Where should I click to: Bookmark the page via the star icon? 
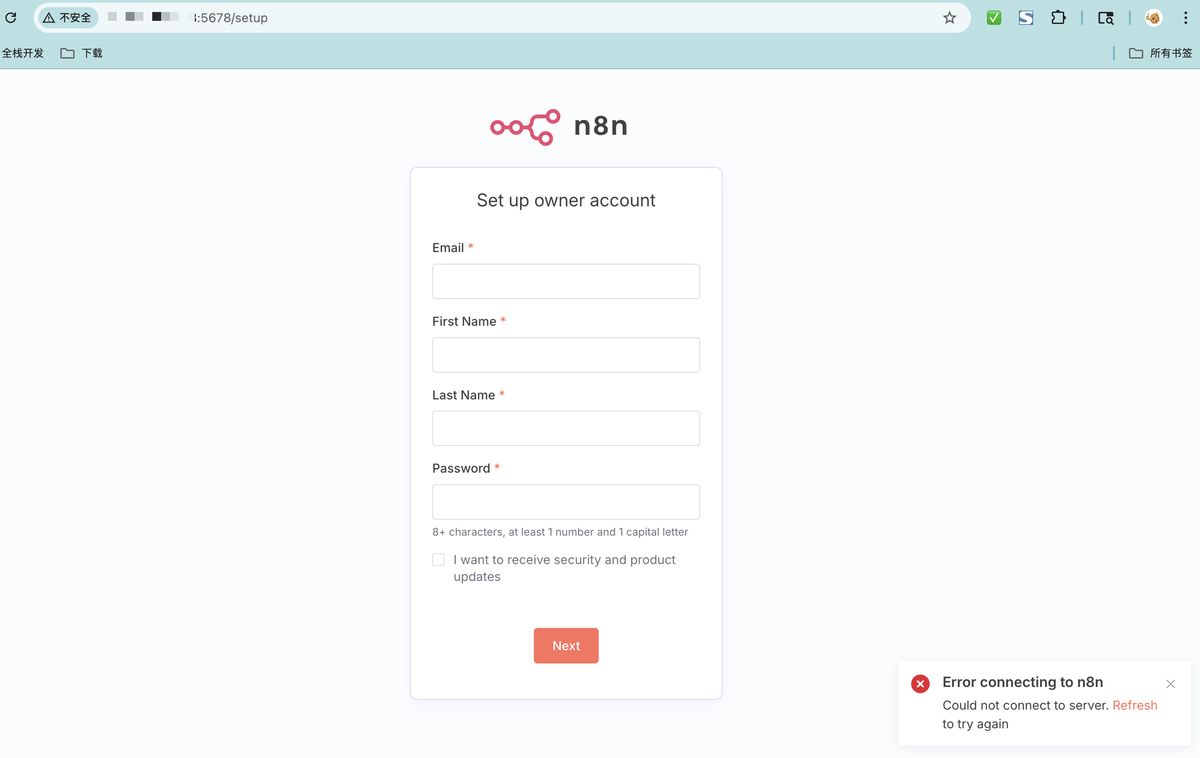click(x=950, y=17)
